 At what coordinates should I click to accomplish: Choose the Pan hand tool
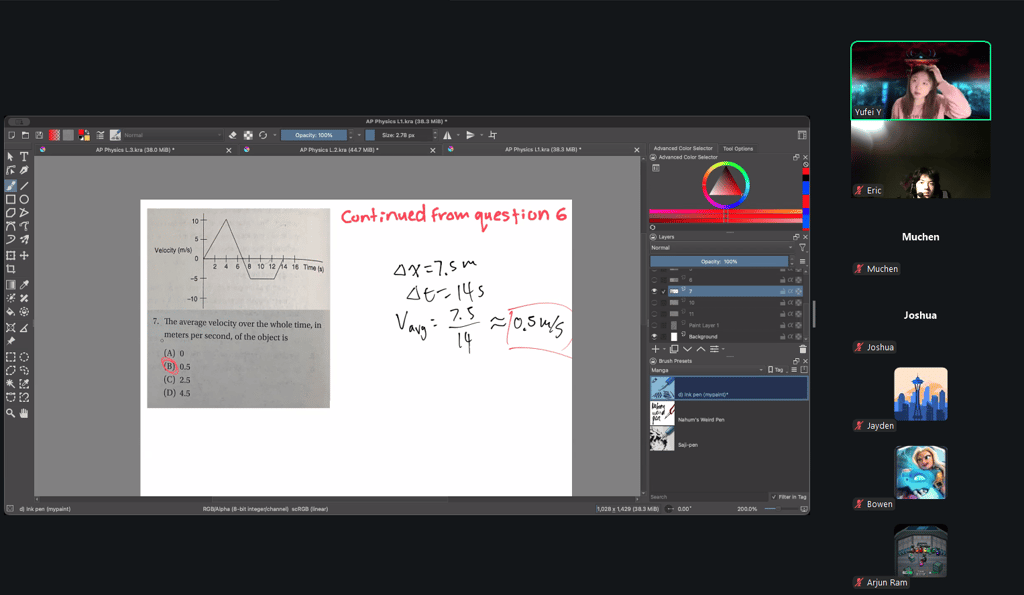click(24, 413)
